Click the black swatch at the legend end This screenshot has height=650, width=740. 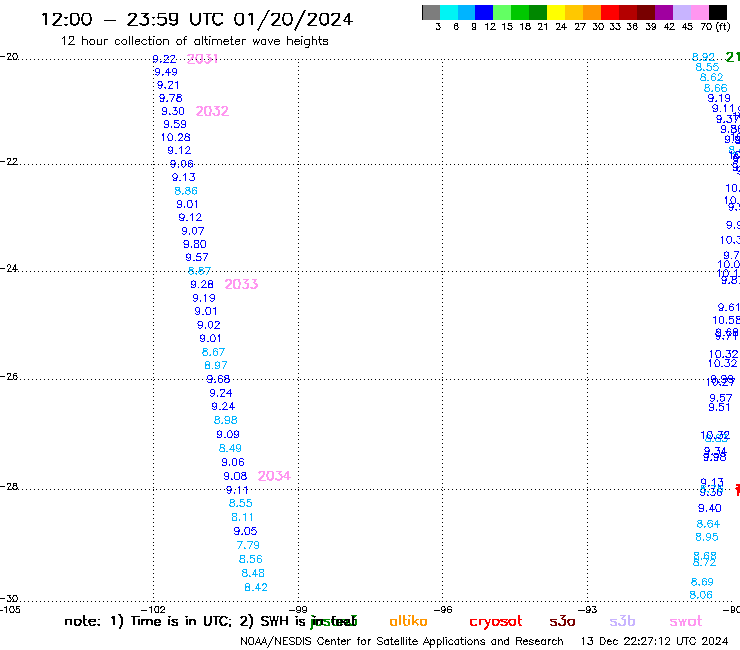pos(718,12)
